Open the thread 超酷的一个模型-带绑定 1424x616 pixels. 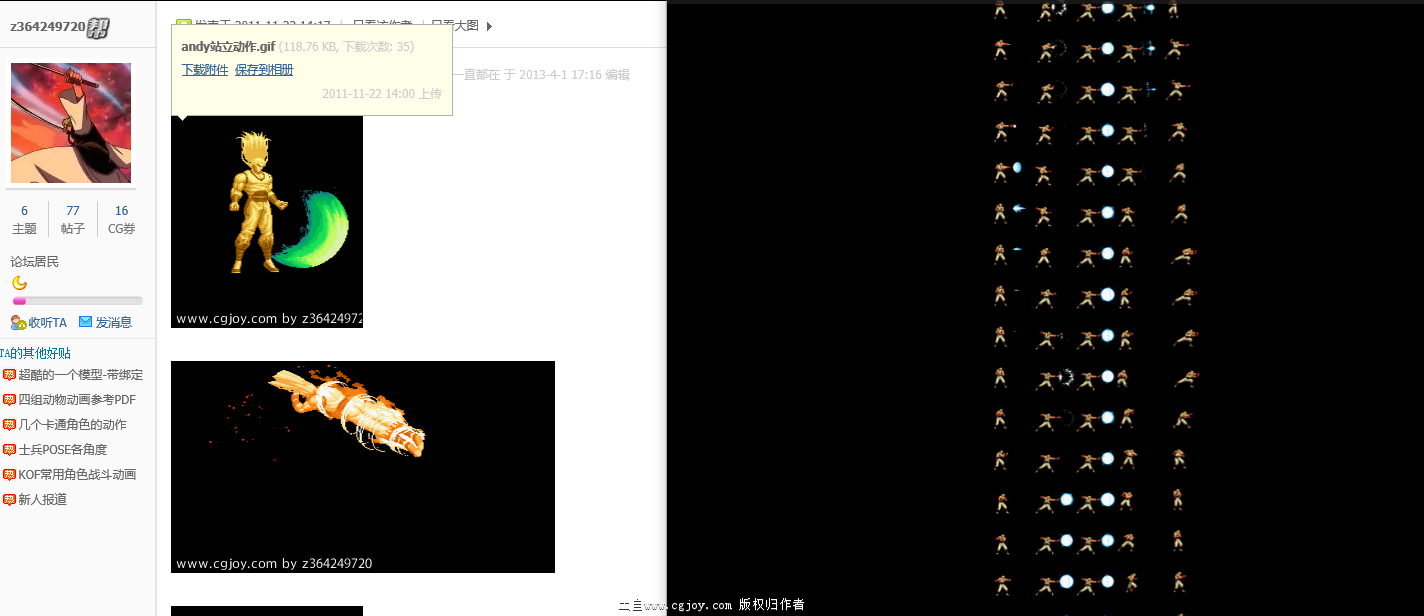[80, 374]
